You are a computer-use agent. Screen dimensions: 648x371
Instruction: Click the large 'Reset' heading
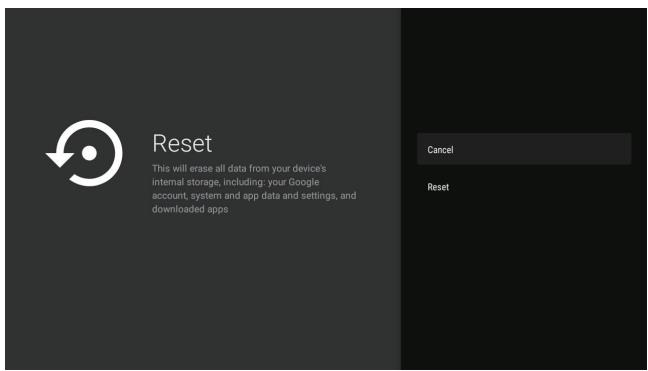182,143
